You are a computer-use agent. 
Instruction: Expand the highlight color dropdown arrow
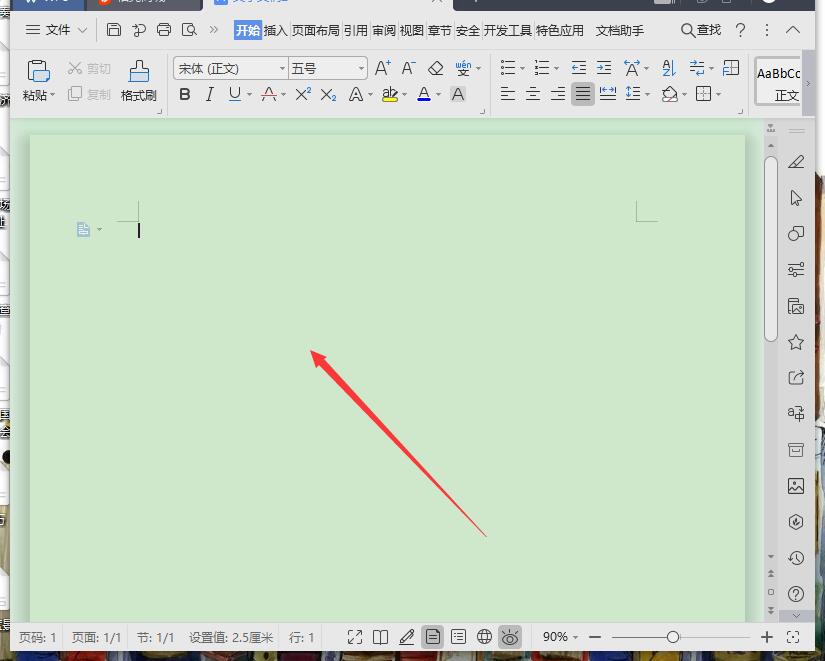coord(405,95)
